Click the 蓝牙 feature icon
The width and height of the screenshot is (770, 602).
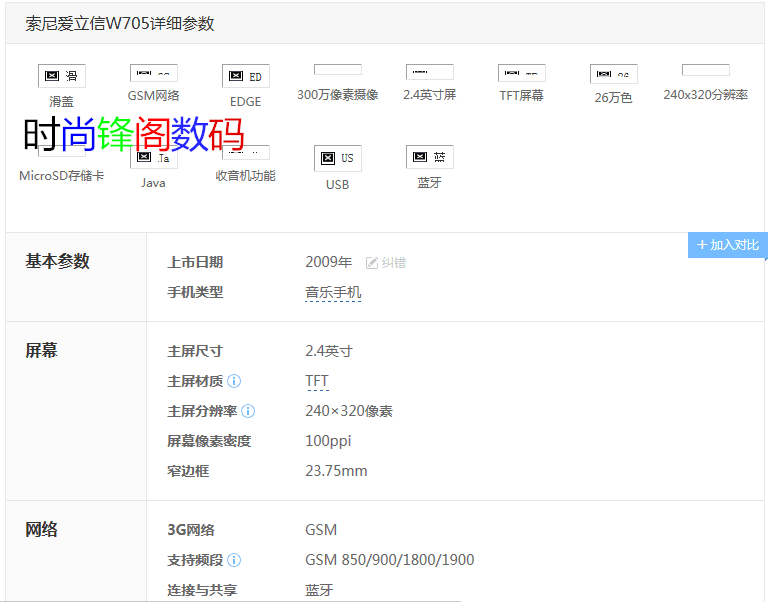pyautogui.click(x=430, y=157)
